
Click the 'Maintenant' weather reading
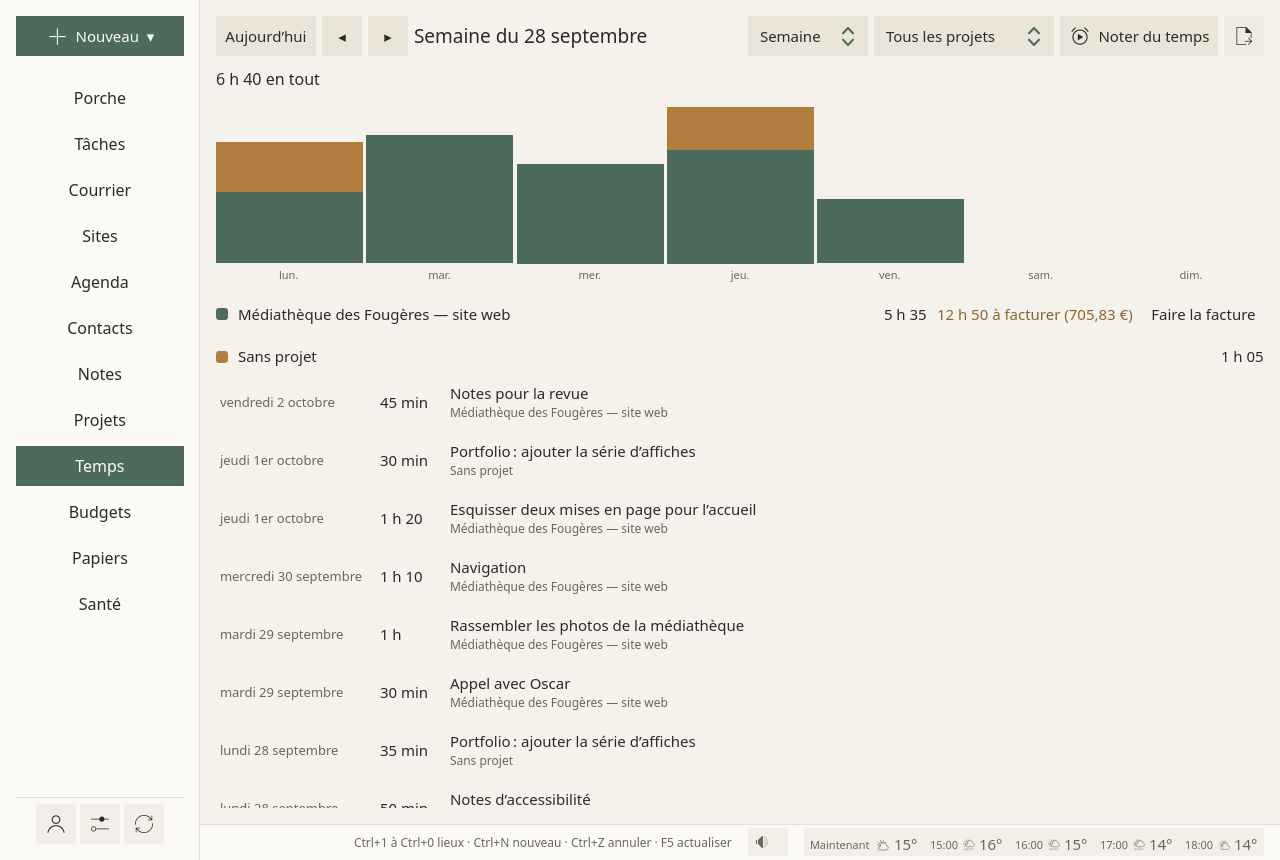863,845
